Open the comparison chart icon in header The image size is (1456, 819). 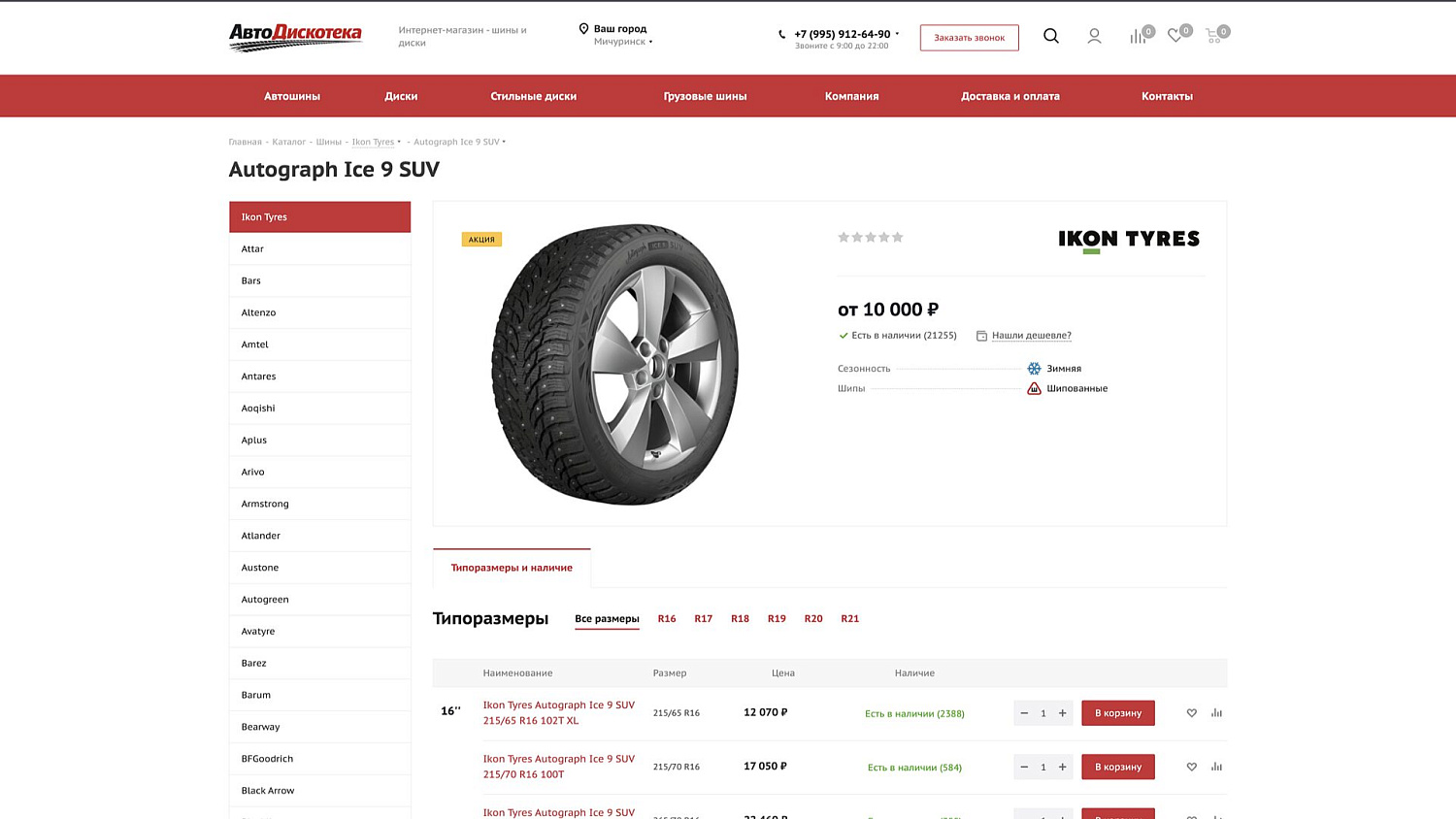tap(1138, 36)
